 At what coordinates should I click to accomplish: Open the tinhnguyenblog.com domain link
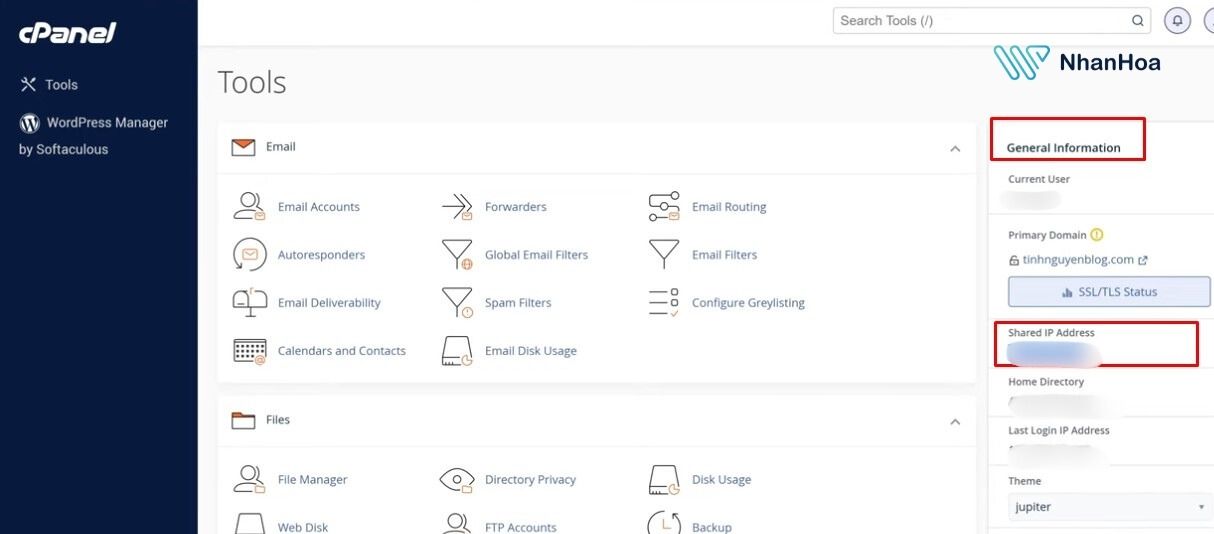click(1078, 260)
